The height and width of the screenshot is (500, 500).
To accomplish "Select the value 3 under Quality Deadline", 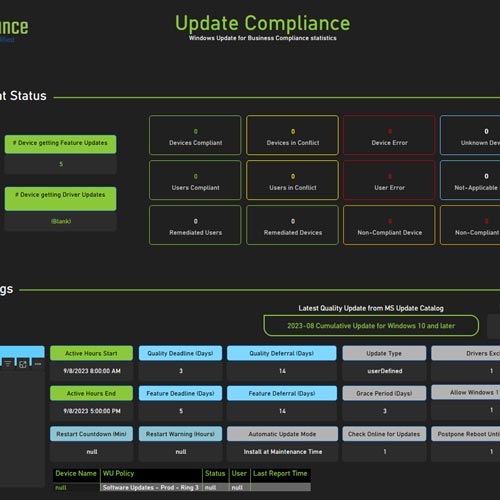I will pyautogui.click(x=181, y=371).
